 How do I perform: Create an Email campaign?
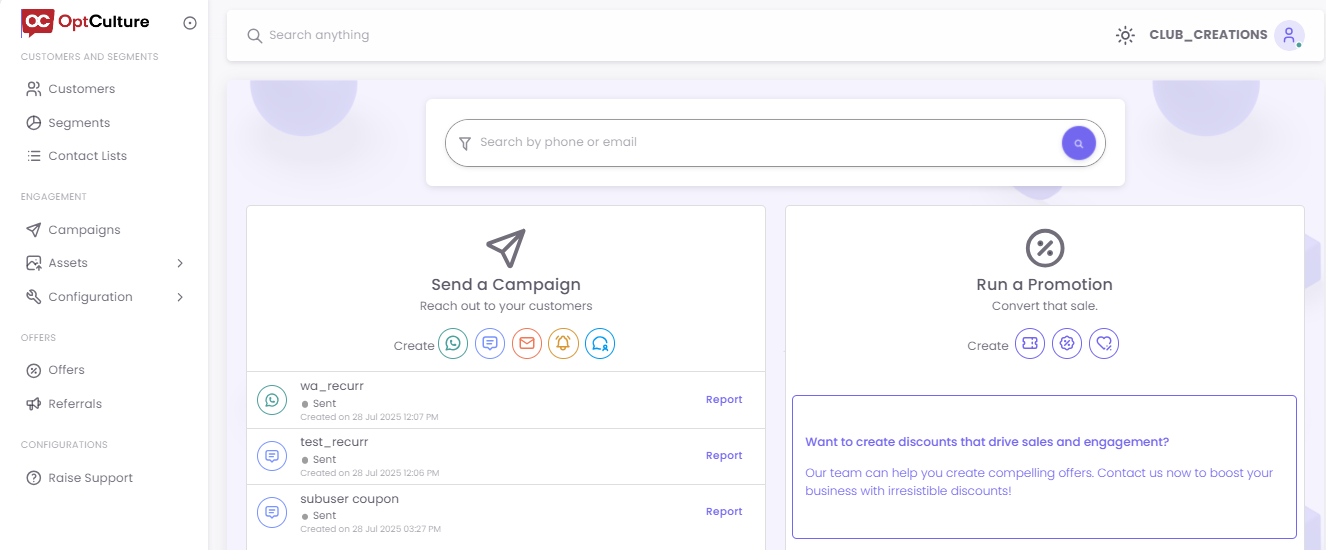pos(527,344)
